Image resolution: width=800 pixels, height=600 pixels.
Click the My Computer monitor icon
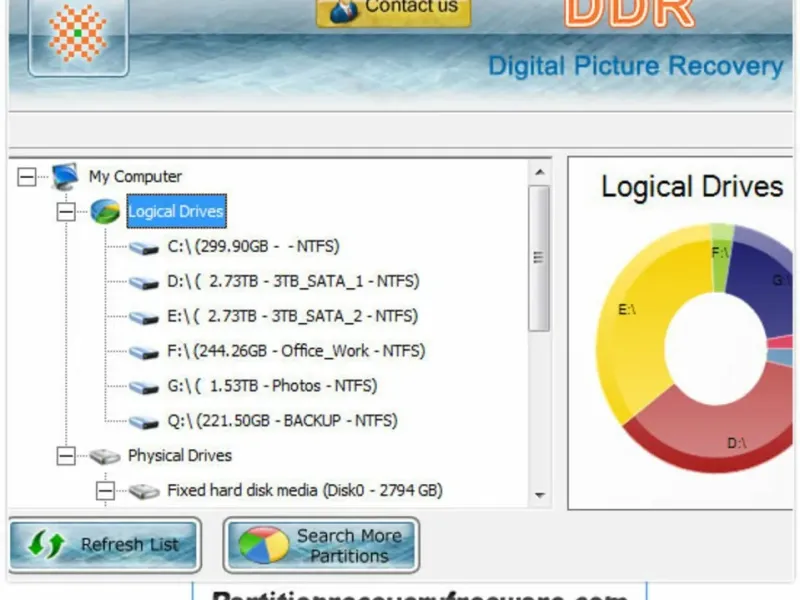[x=65, y=177]
